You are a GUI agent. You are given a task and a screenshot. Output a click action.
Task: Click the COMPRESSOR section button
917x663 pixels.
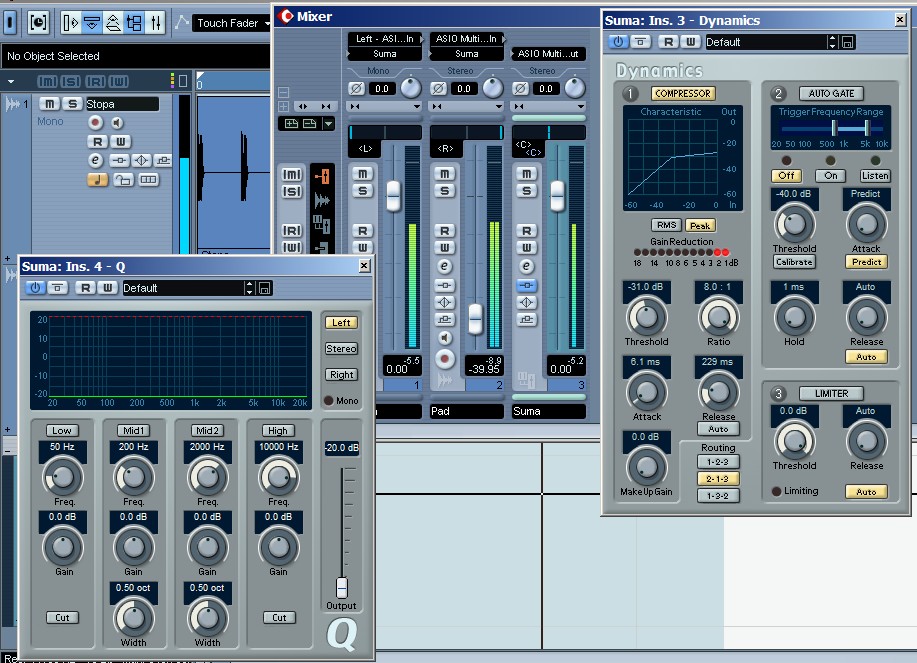(683, 94)
